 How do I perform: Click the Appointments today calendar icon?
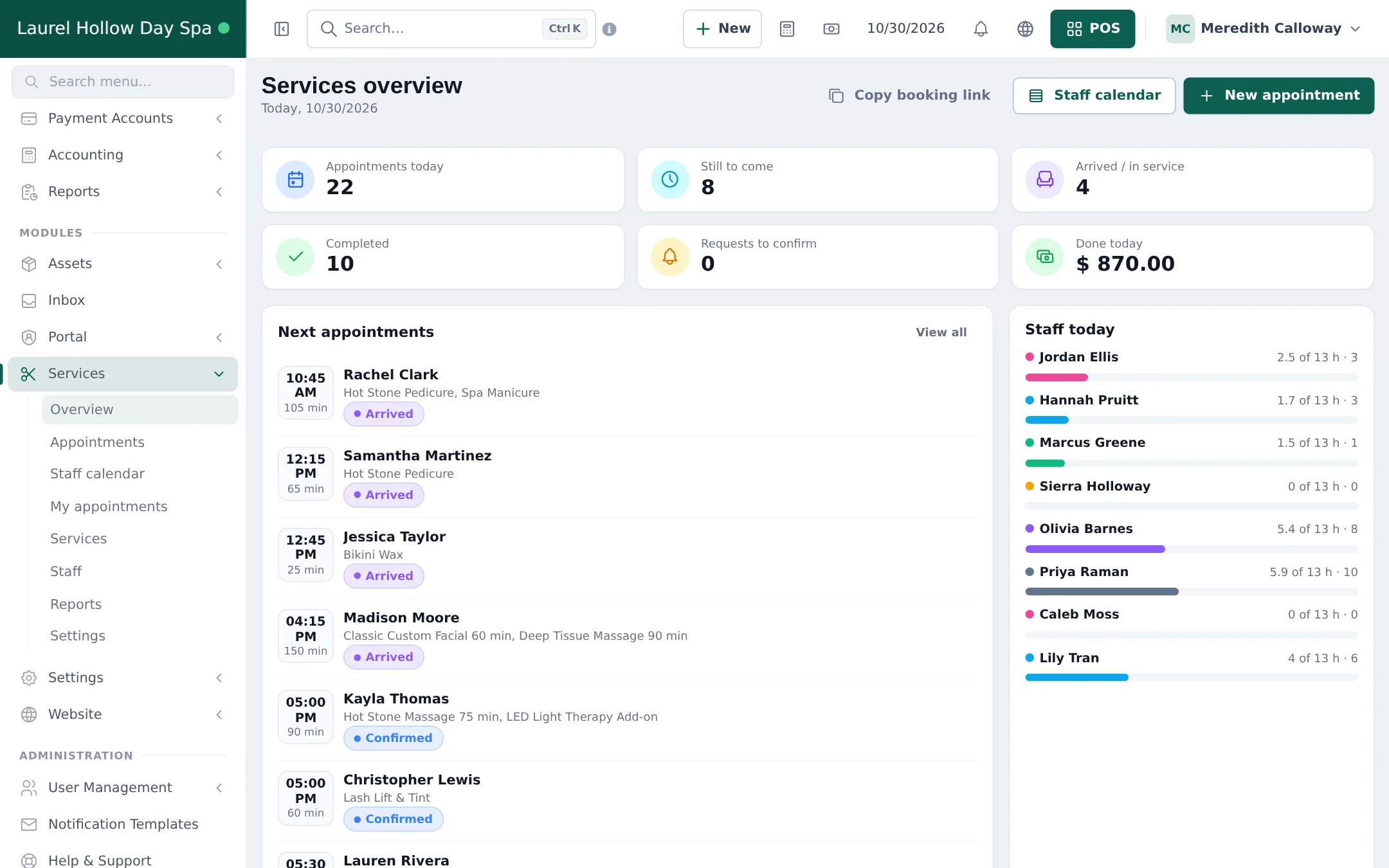click(295, 179)
